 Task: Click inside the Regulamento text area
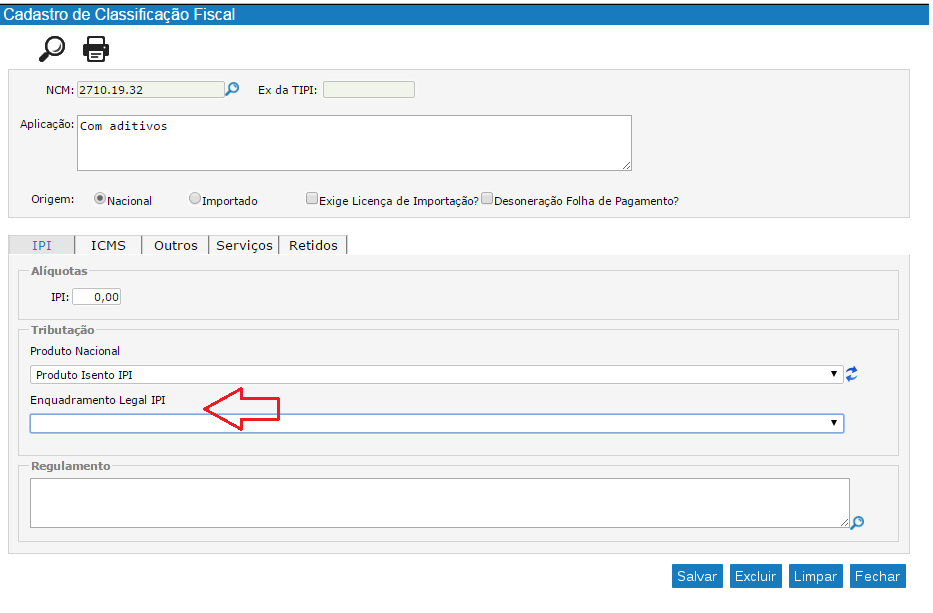(x=440, y=503)
